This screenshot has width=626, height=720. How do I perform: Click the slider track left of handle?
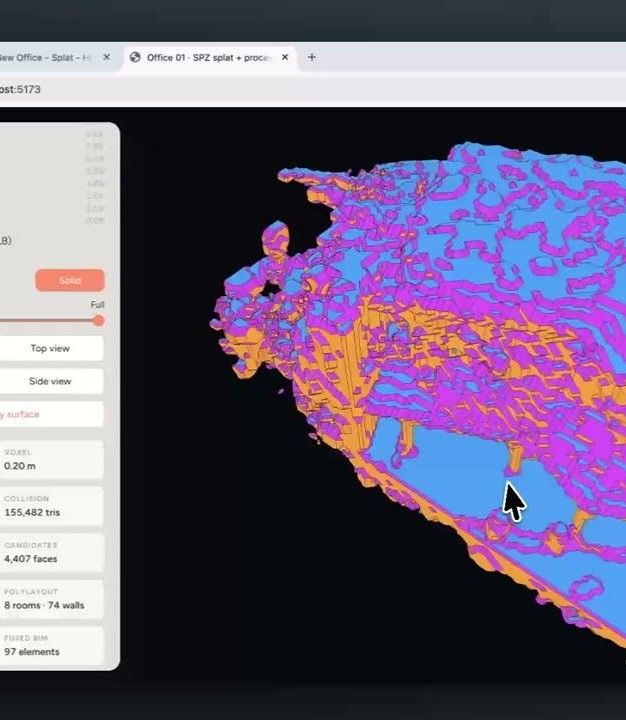pos(46,321)
